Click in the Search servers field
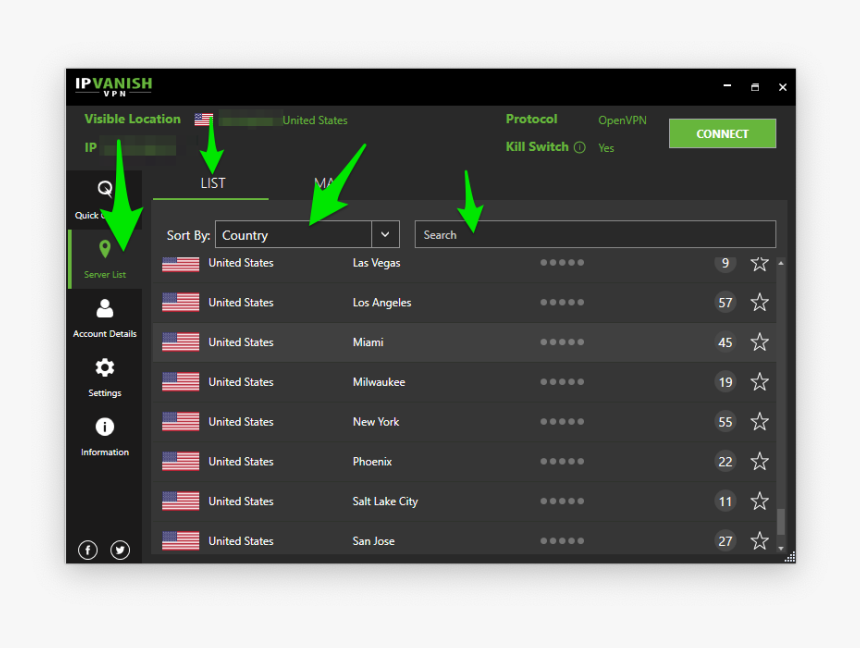Screen dimensions: 860x648 [595, 234]
